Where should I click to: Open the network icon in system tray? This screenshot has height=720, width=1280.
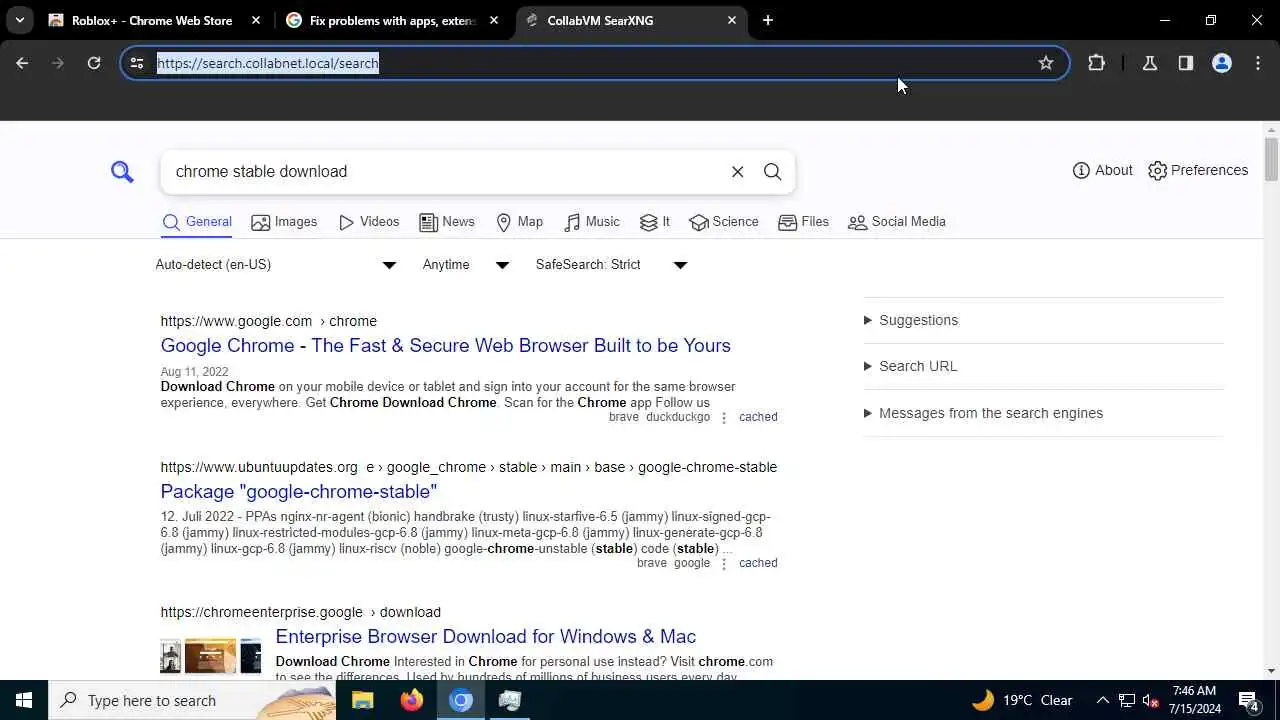(1126, 700)
